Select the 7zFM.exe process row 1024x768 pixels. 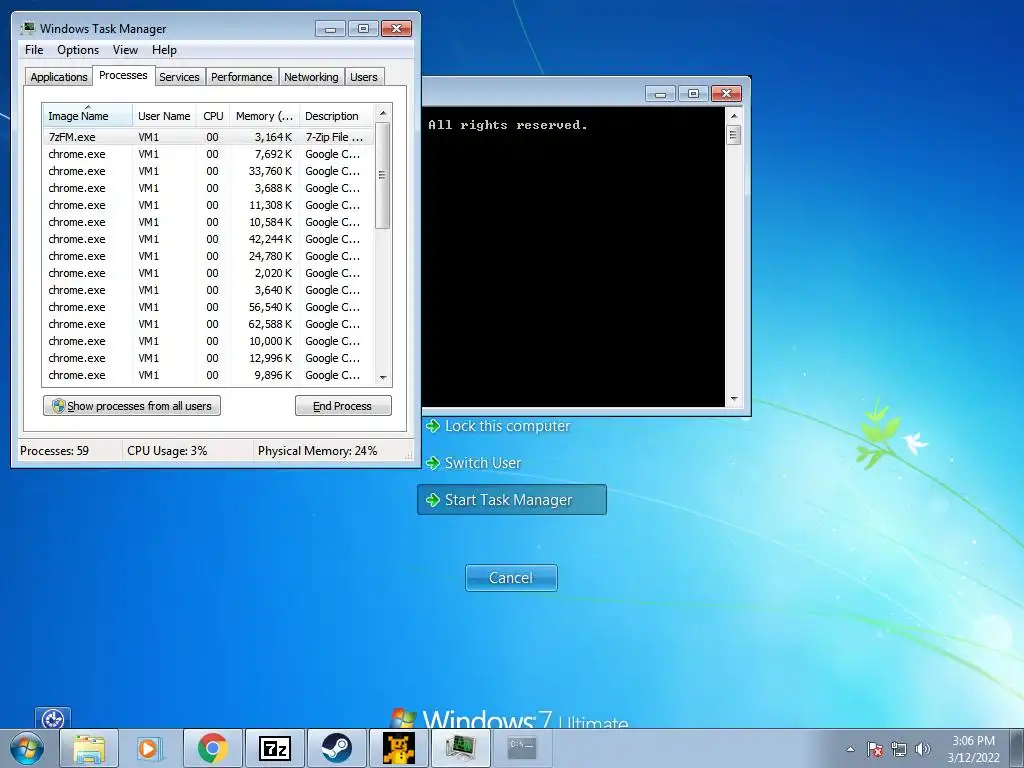pyautogui.click(x=208, y=137)
